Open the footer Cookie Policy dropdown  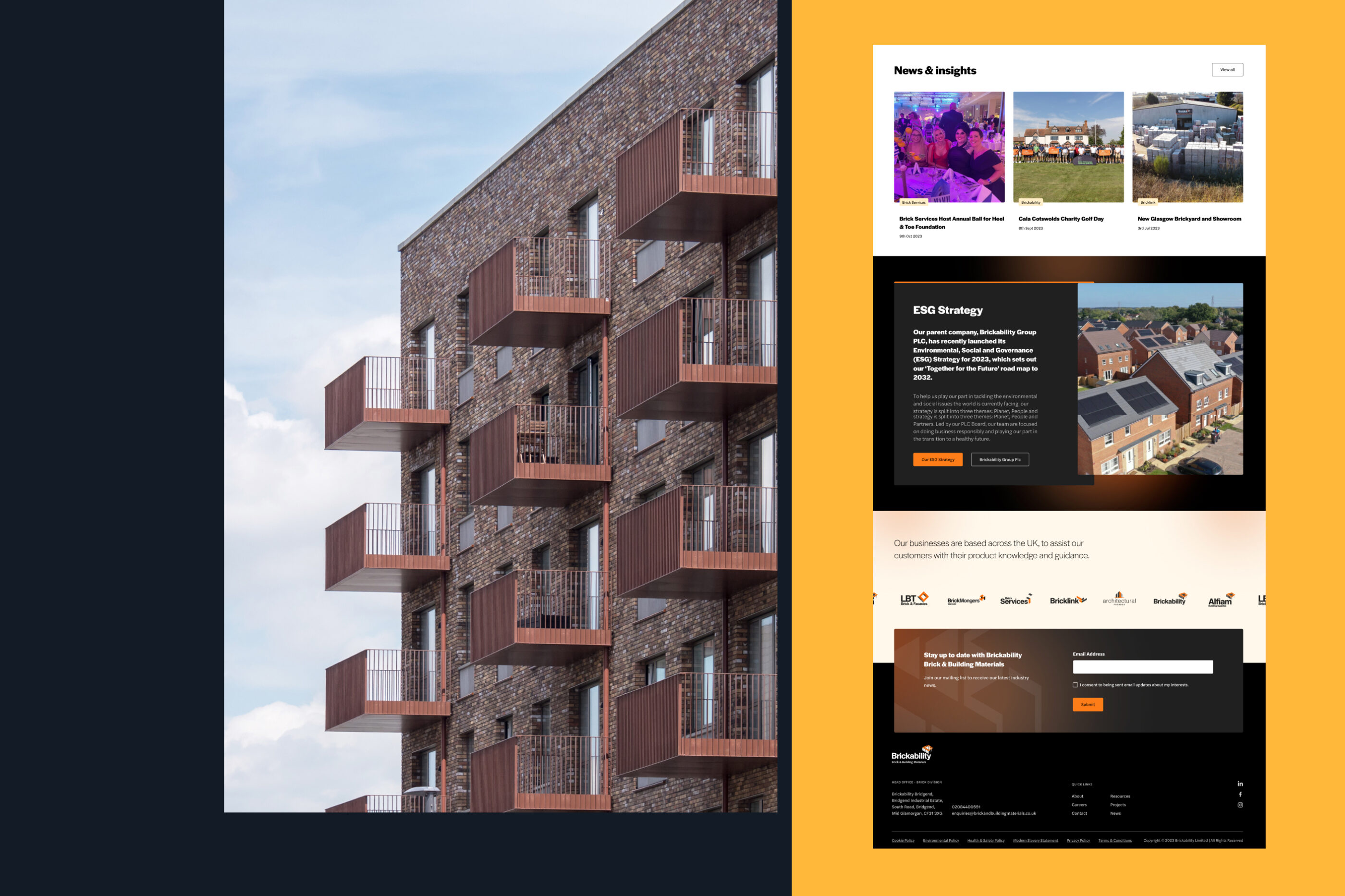coord(902,840)
